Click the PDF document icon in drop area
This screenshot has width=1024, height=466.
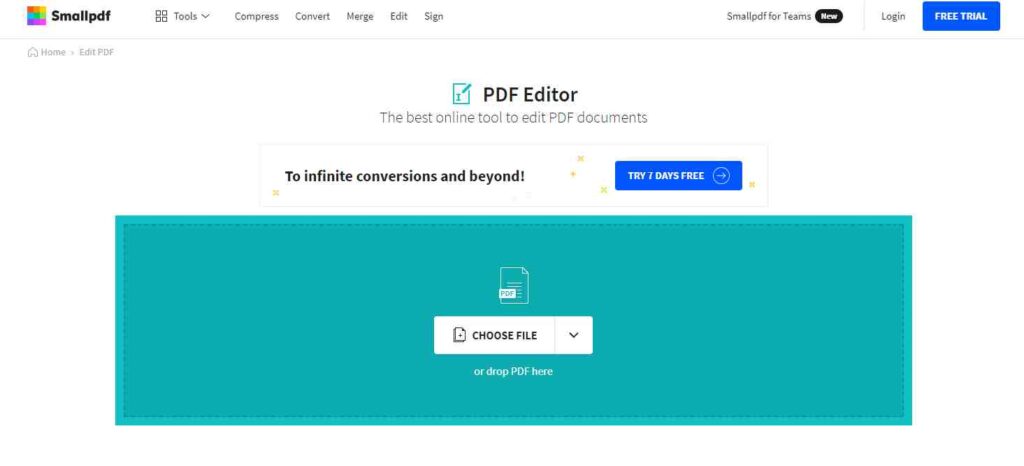(x=513, y=285)
